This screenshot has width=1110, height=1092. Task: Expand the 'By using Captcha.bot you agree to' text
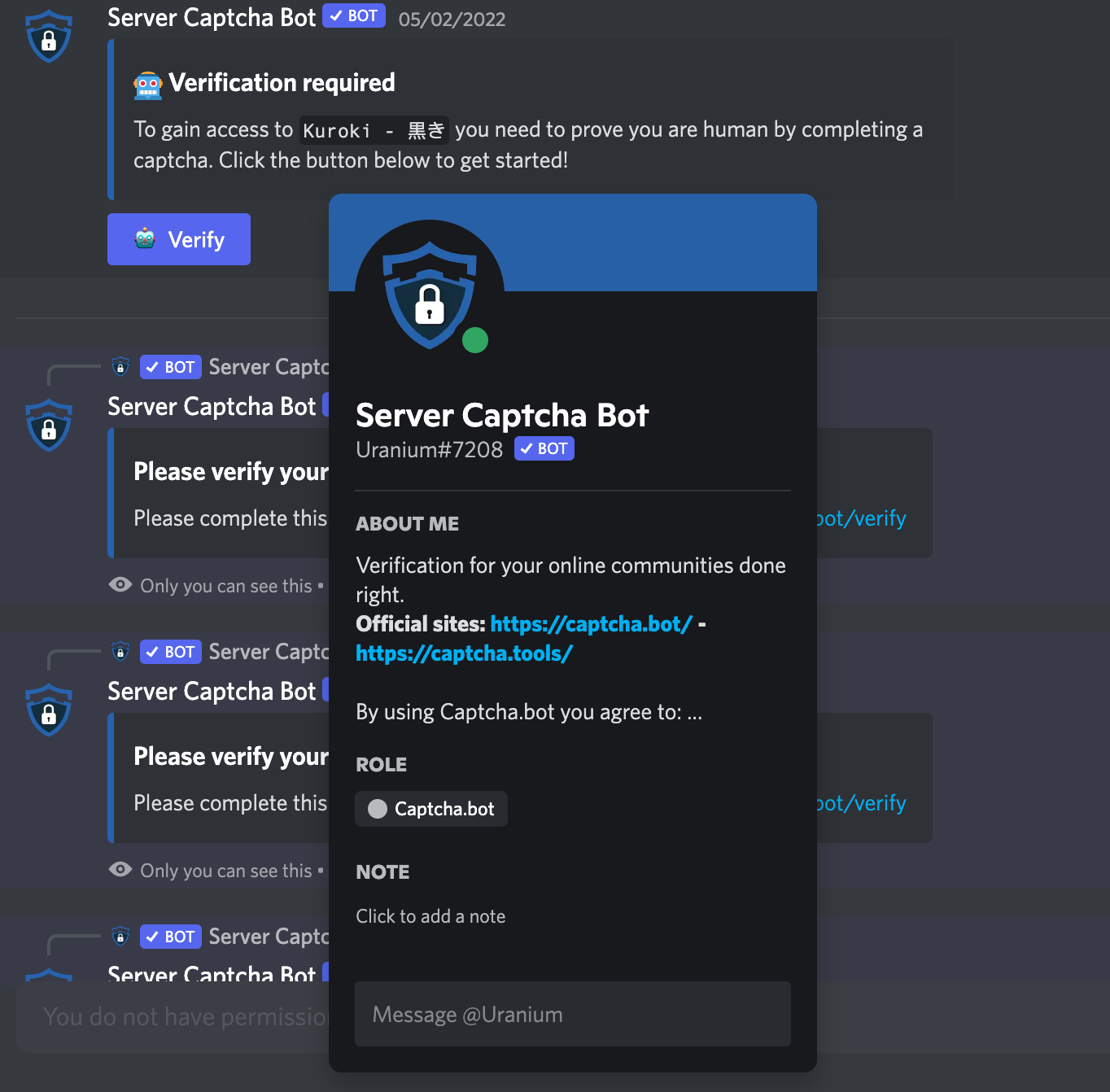694,713
